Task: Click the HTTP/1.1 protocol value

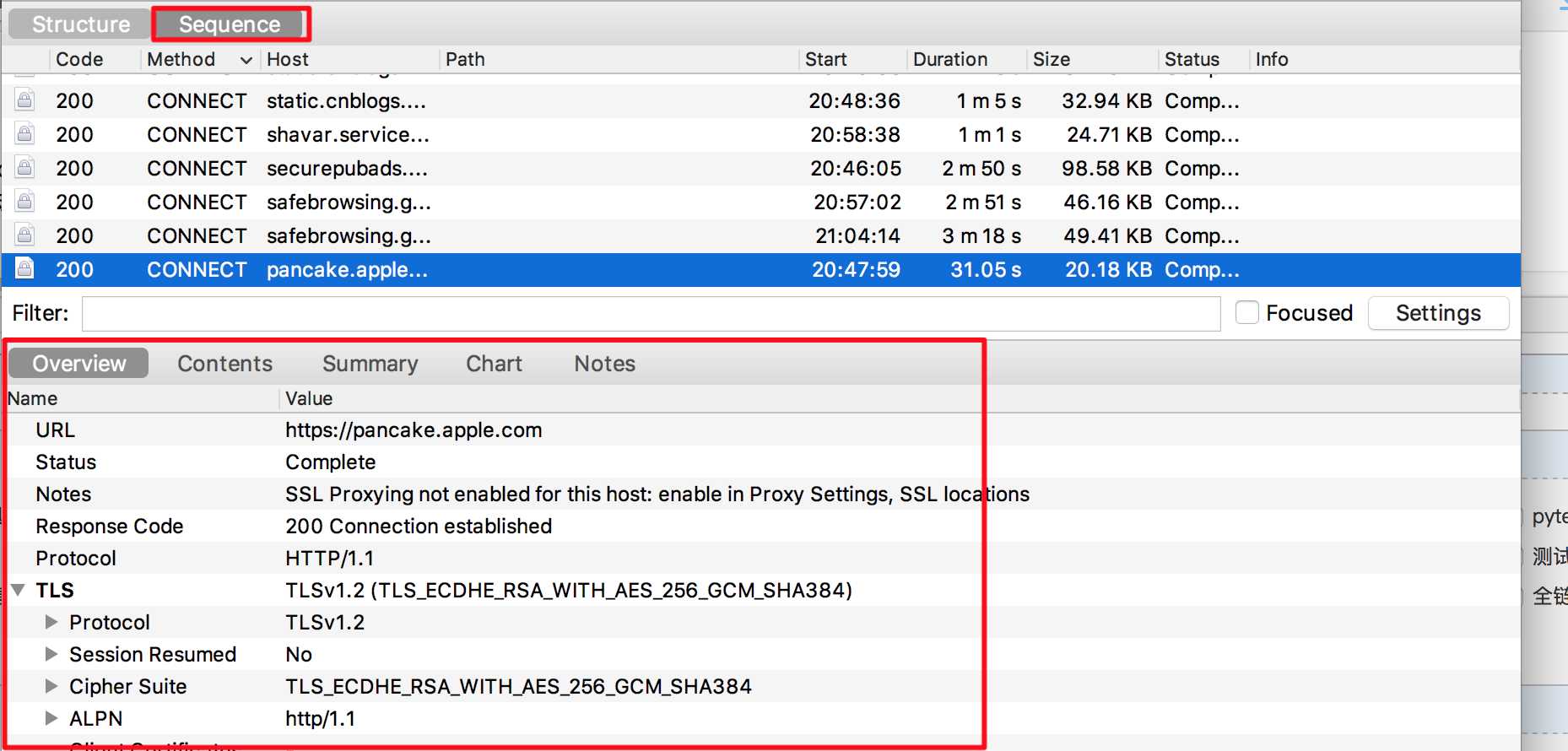Action: (x=330, y=558)
